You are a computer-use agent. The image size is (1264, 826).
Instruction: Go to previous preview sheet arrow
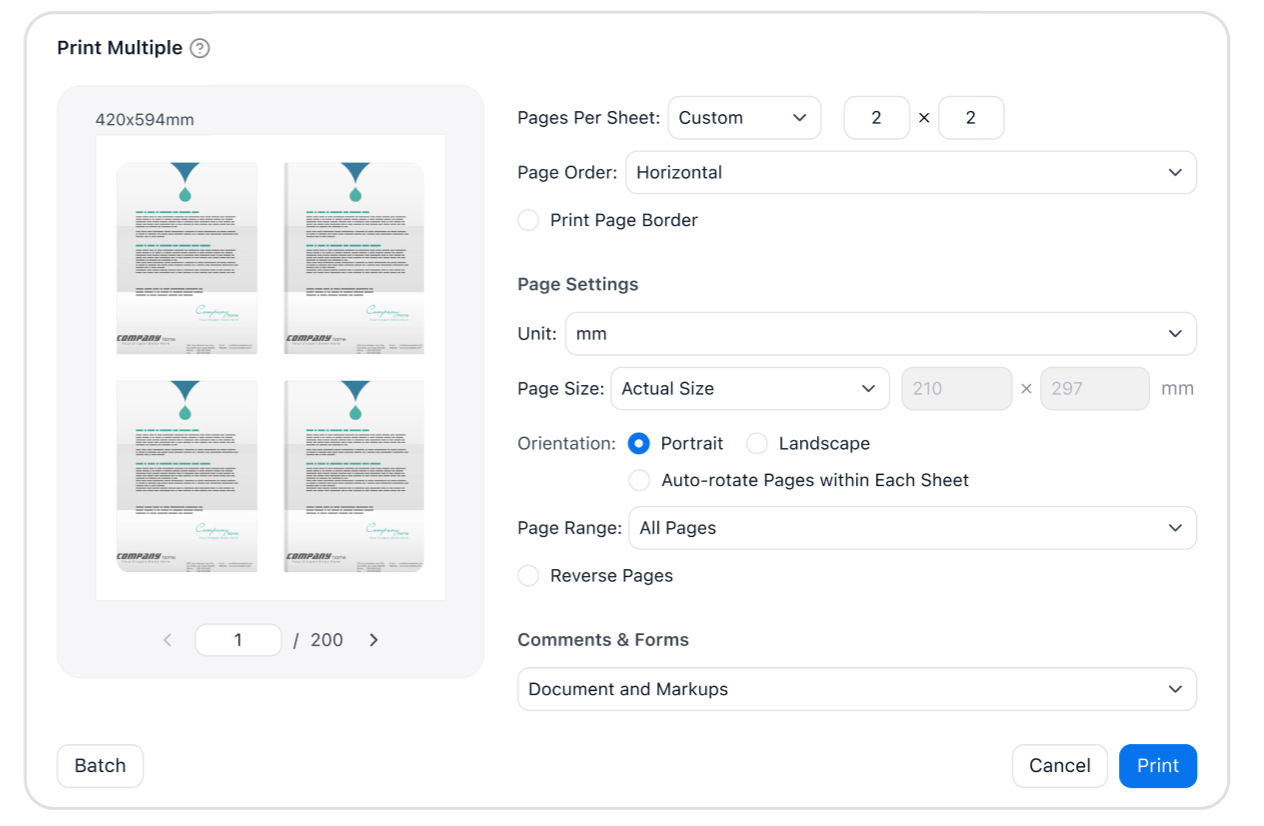coord(167,640)
